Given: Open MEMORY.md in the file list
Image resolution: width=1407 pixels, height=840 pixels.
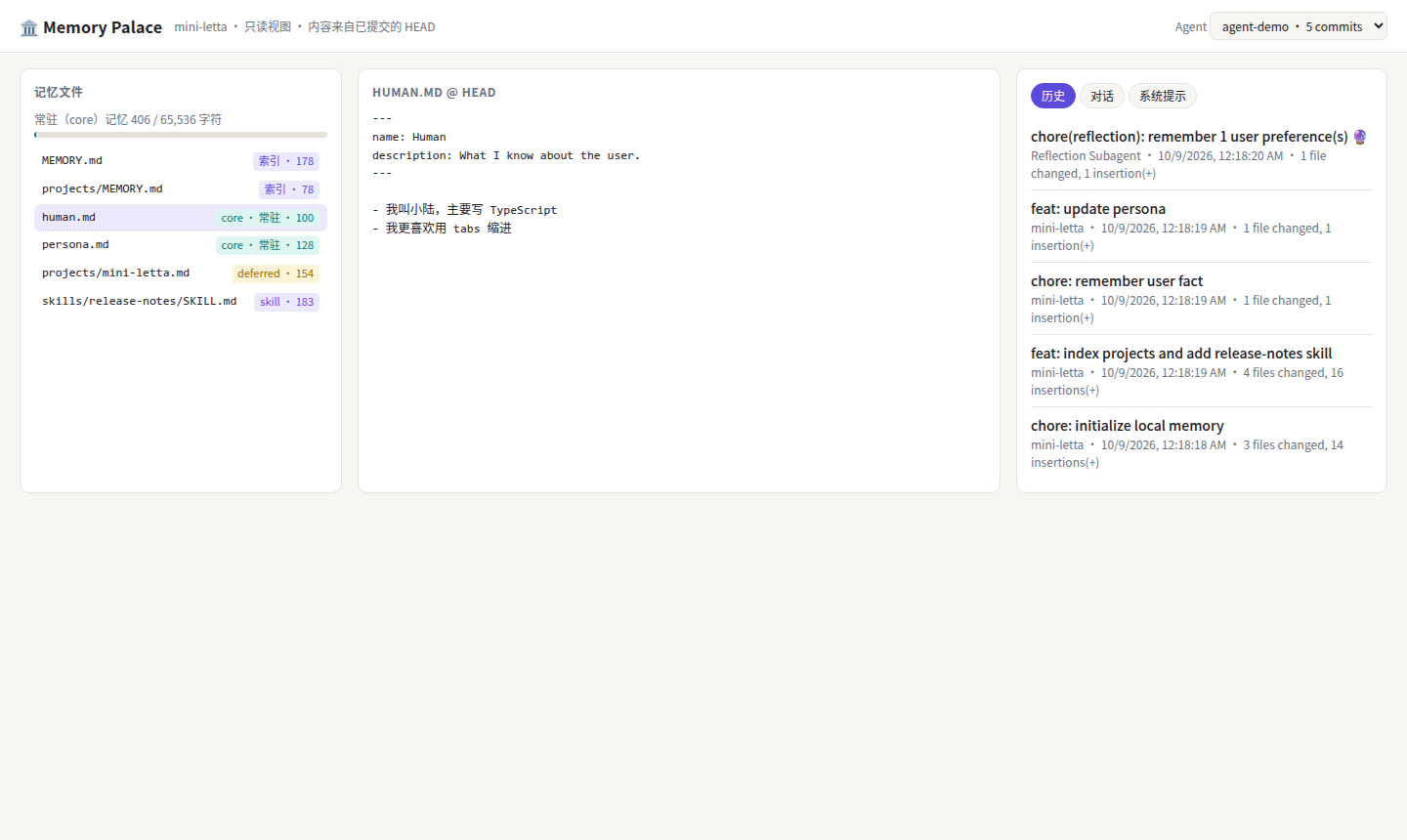Looking at the screenshot, I should [181, 161].
